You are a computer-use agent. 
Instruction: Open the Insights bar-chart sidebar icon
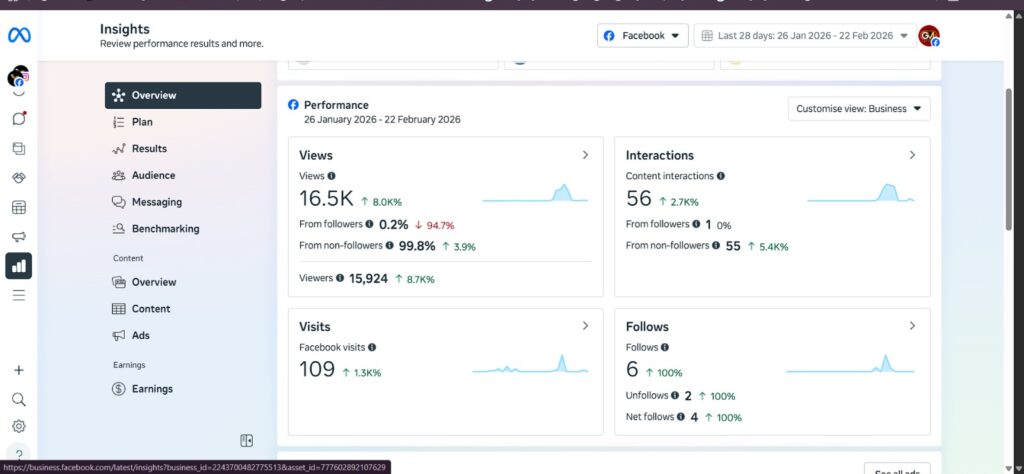tap(19, 266)
